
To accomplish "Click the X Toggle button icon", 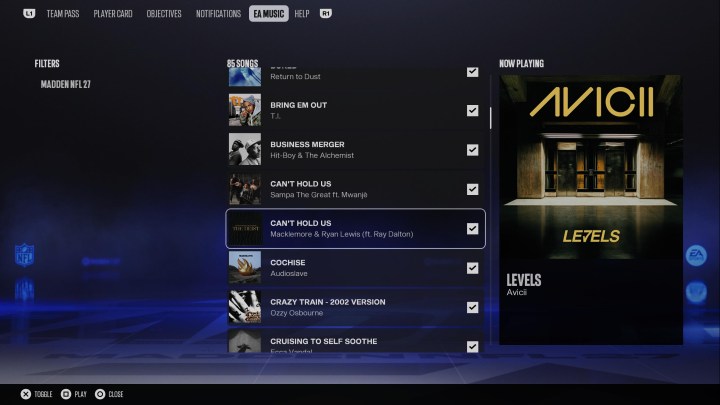I will pyautogui.click(x=26, y=394).
